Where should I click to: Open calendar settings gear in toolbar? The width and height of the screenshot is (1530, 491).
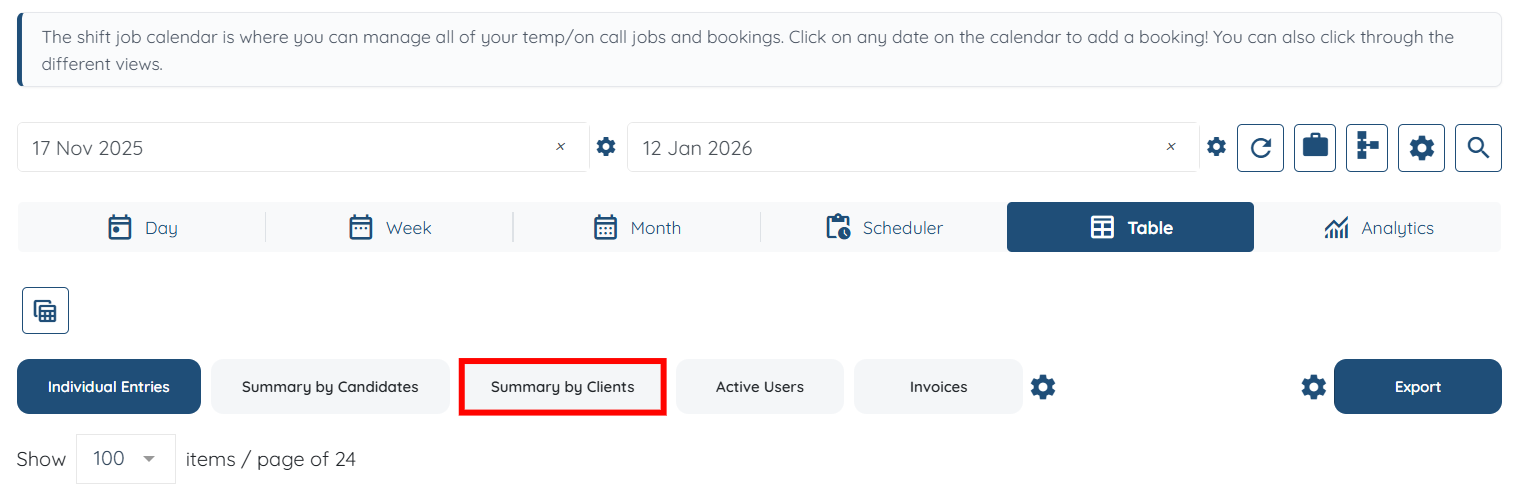tap(1421, 148)
